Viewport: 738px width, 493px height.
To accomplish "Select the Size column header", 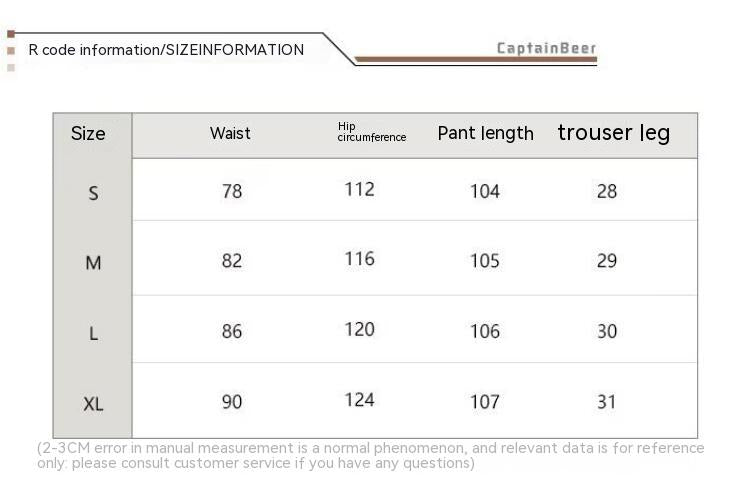I will click(x=88, y=134).
